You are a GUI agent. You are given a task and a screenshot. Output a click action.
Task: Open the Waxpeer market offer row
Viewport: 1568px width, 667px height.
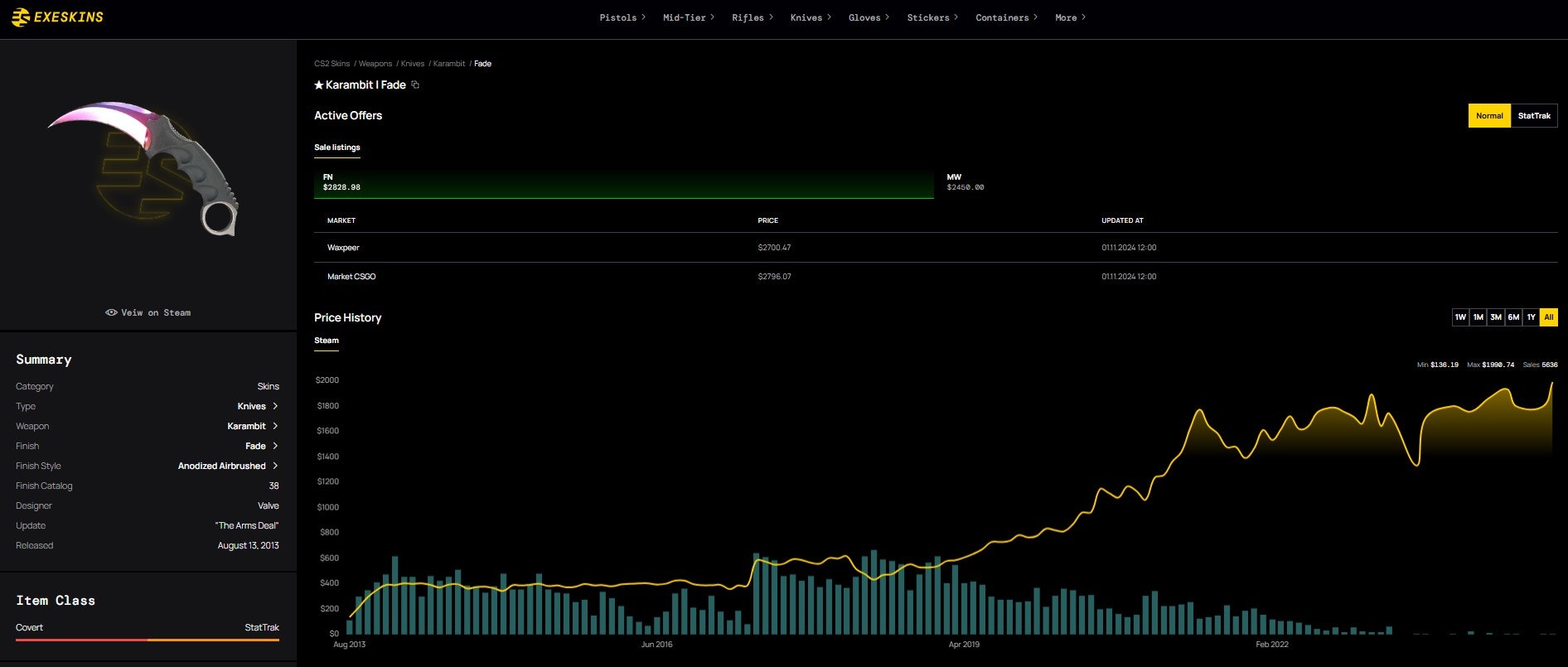point(936,248)
